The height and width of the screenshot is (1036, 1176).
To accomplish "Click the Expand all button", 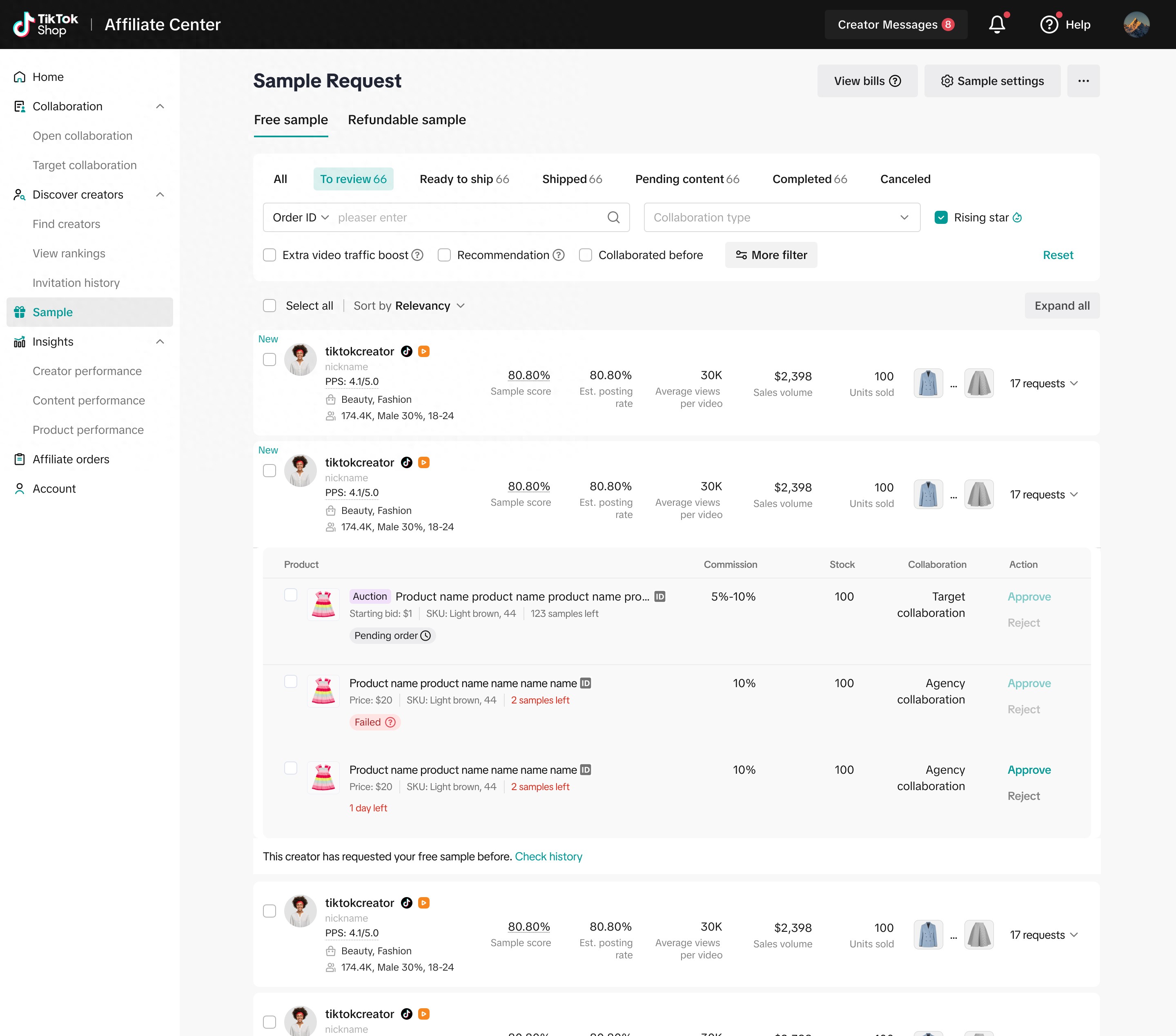I will coord(1062,306).
